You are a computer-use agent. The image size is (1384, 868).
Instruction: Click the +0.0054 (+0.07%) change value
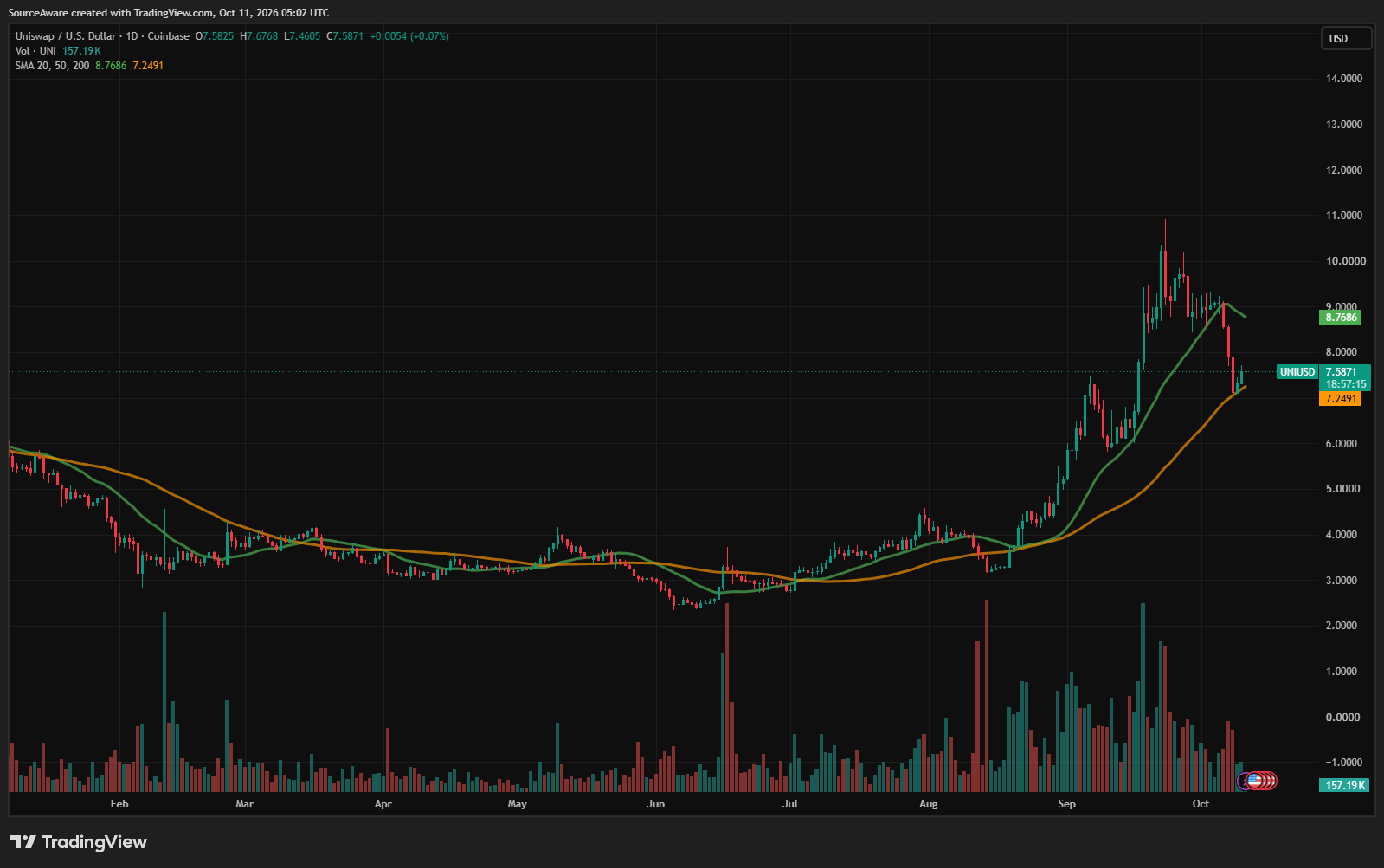(409, 36)
